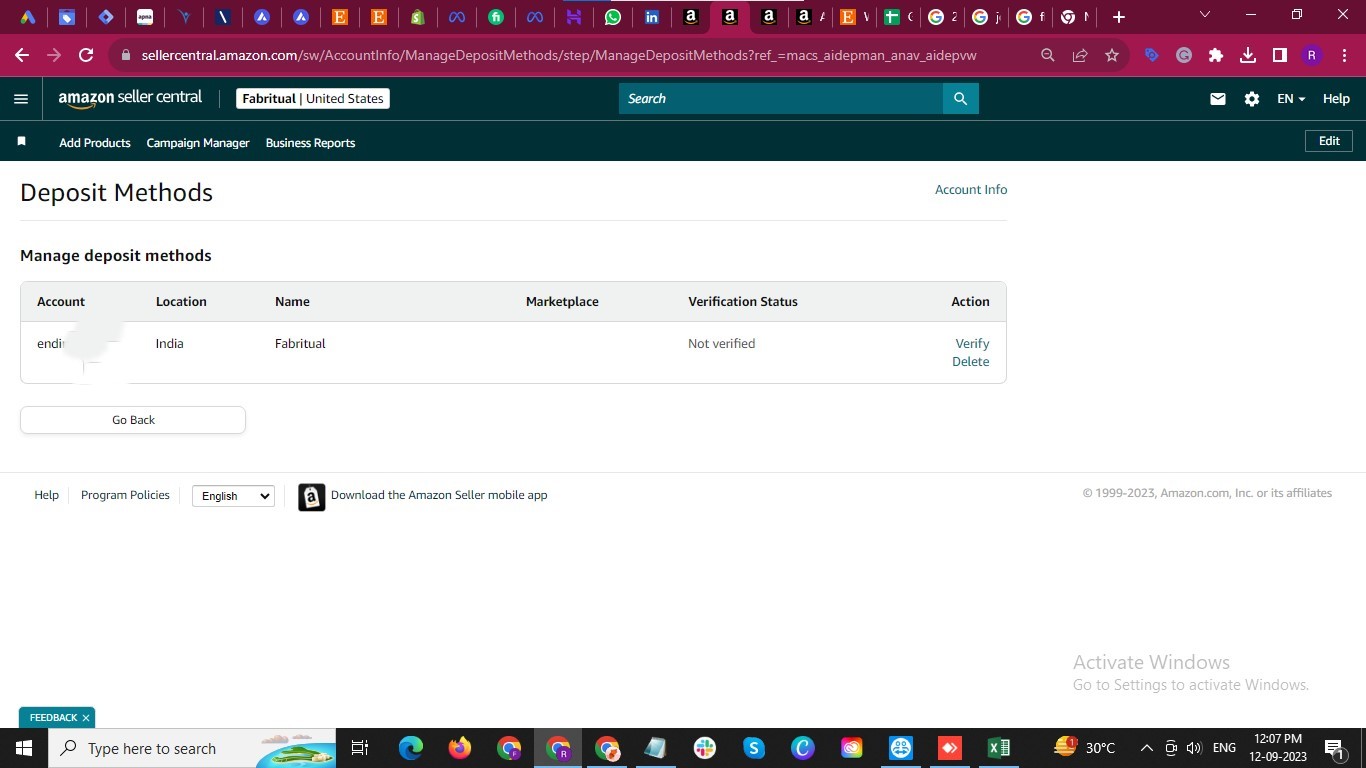Image resolution: width=1366 pixels, height=768 pixels.
Task: Click the taskbar clock and date
Action: coord(1278,748)
